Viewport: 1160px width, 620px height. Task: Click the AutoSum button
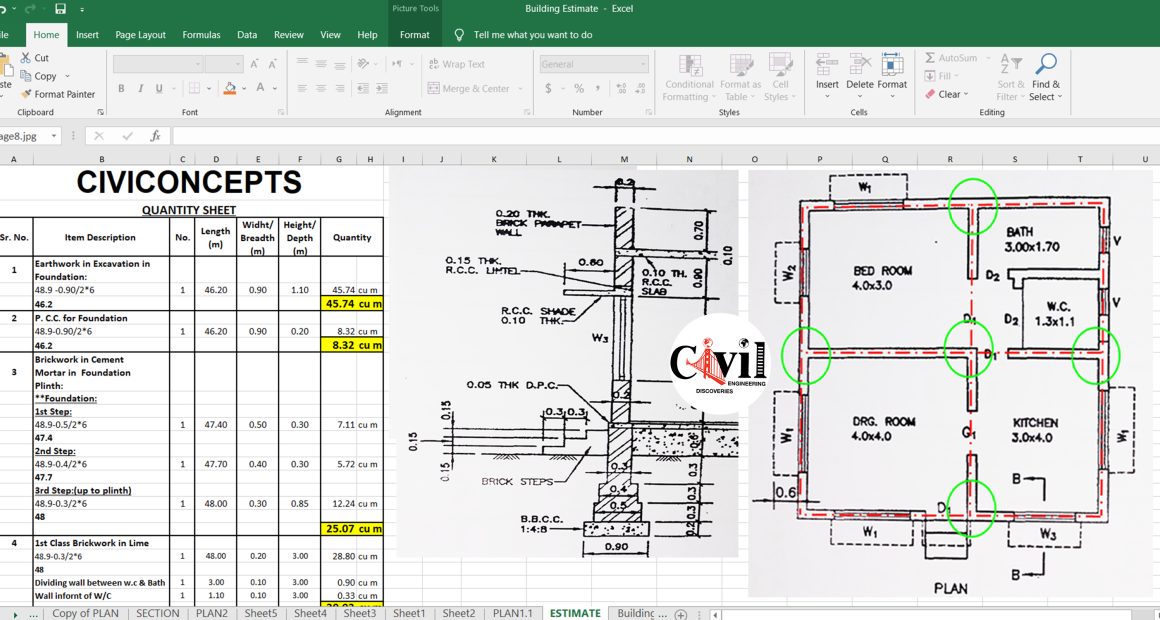pyautogui.click(x=951, y=58)
